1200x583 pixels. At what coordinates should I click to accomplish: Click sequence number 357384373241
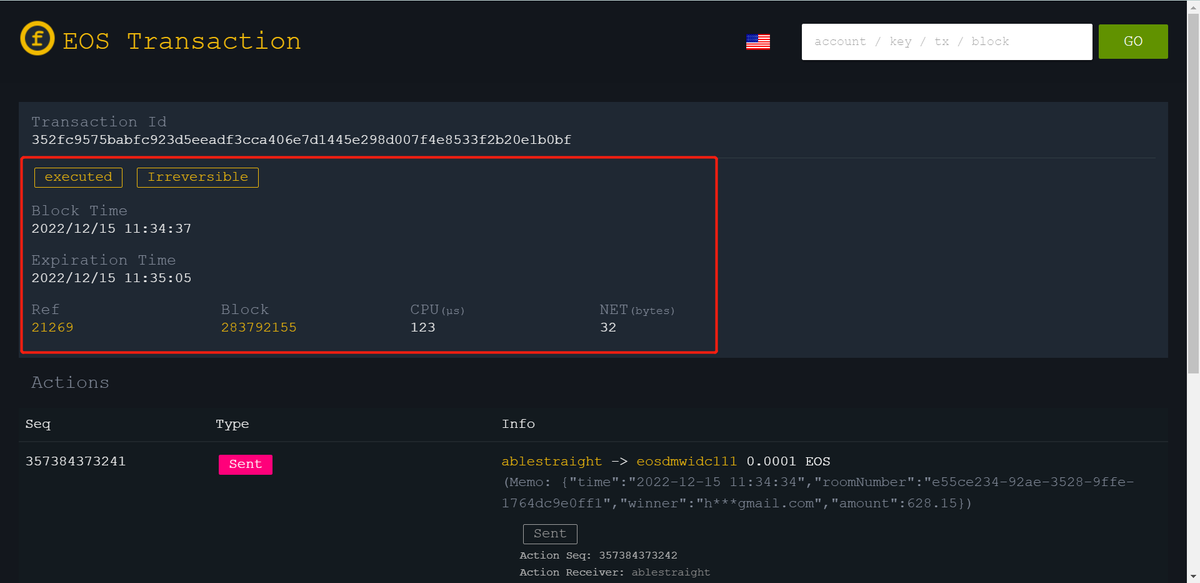click(x=76, y=462)
